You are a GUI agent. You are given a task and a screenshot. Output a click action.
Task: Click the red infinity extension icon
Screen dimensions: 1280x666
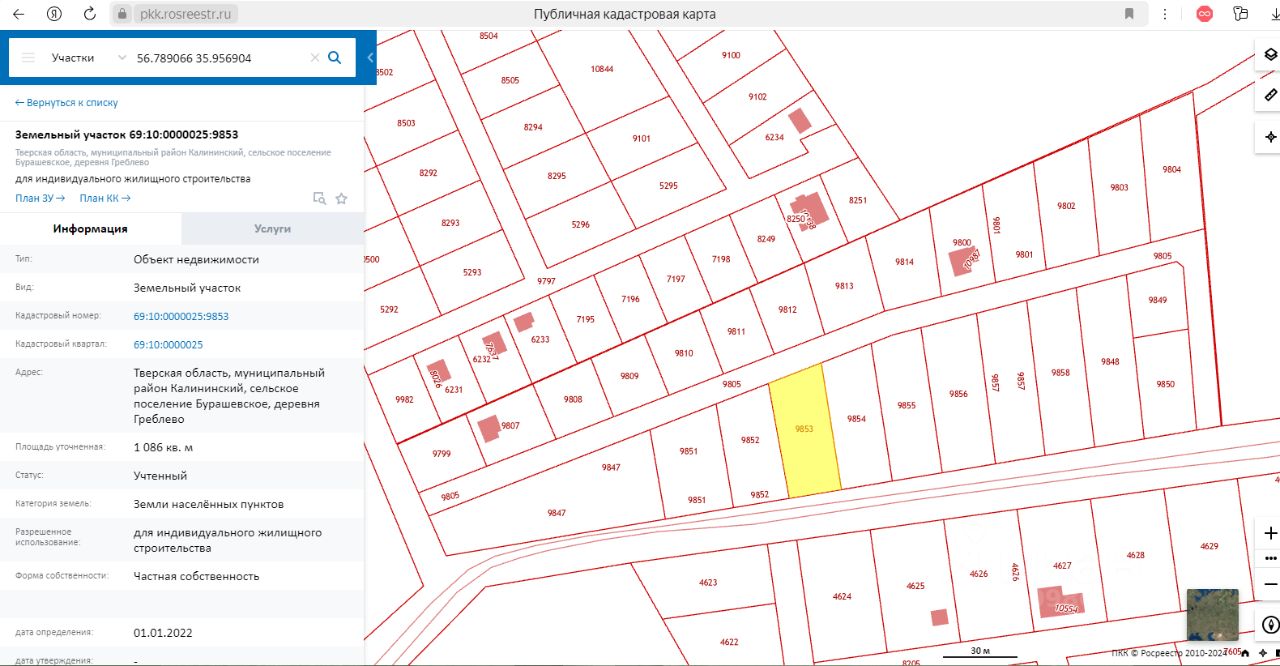click(x=1206, y=14)
